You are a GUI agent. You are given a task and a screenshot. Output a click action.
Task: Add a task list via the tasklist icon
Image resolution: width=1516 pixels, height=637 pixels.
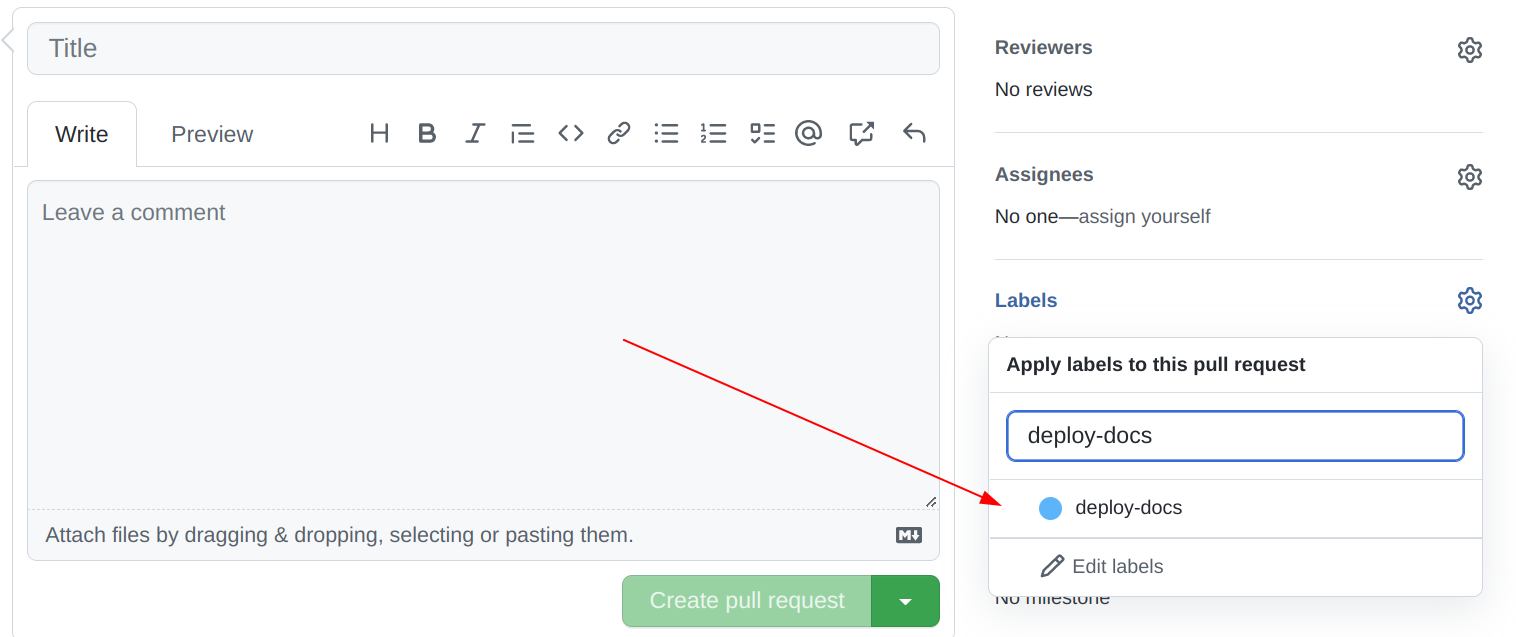pyautogui.click(x=762, y=133)
